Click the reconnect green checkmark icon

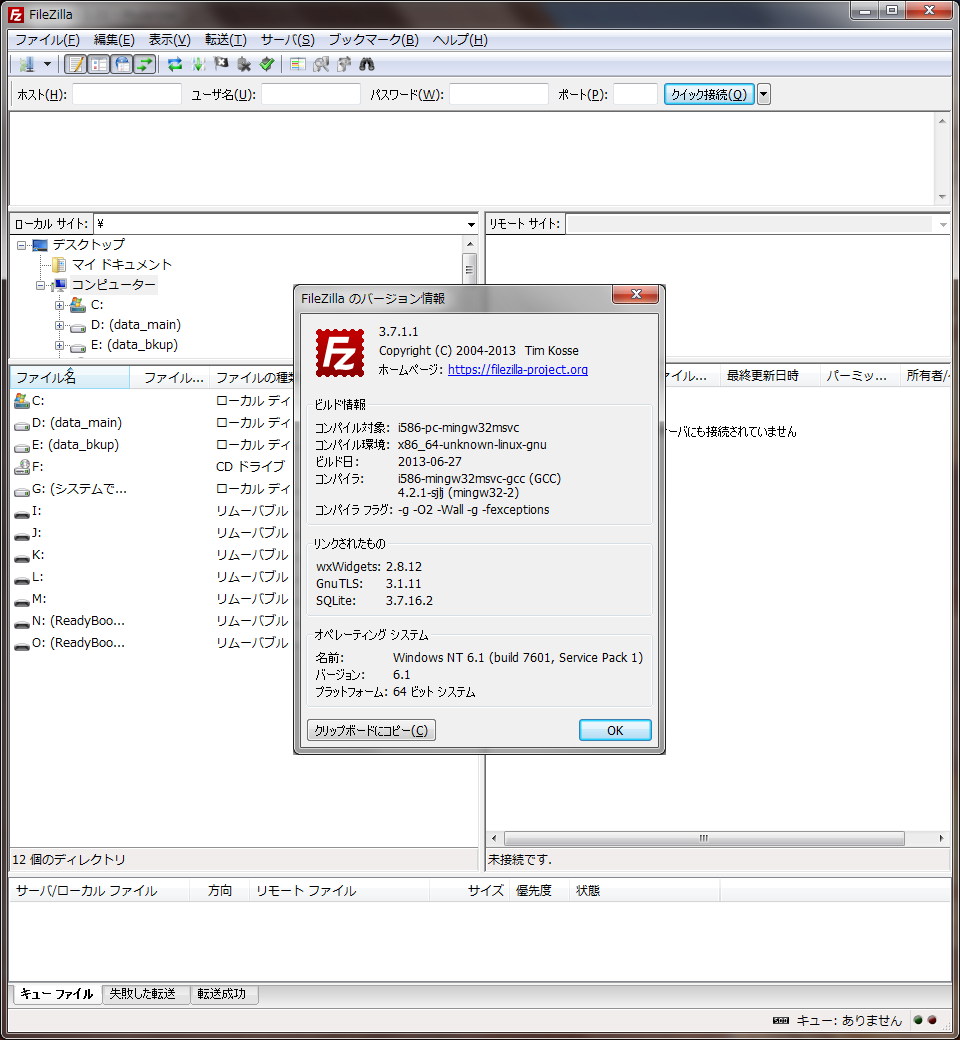[x=267, y=64]
